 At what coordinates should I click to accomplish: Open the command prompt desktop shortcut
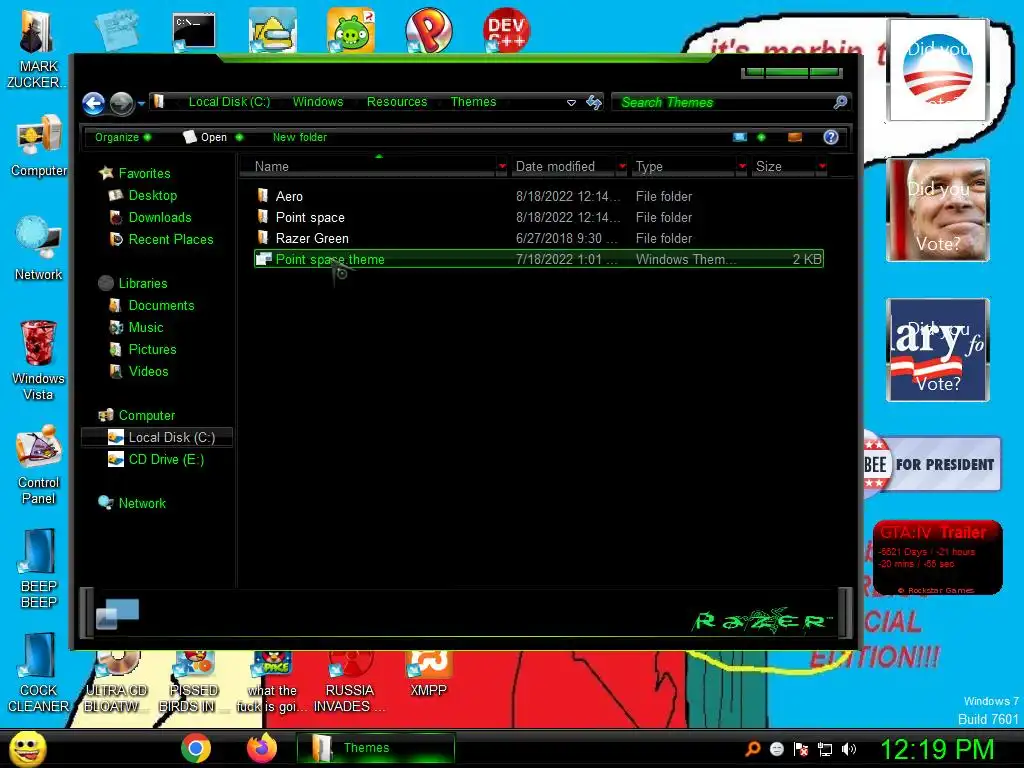click(x=194, y=31)
